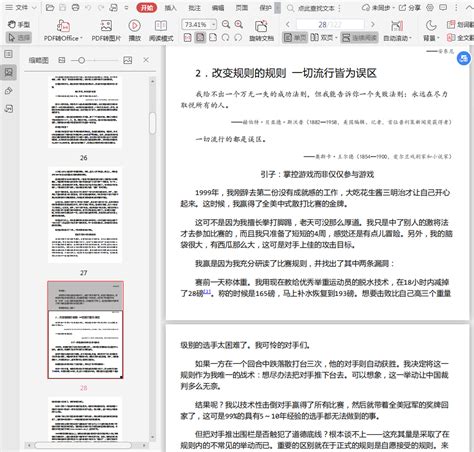The width and height of the screenshot is (474, 452).
Task: Toggle the 选择 selection tool
Action: tap(19, 38)
